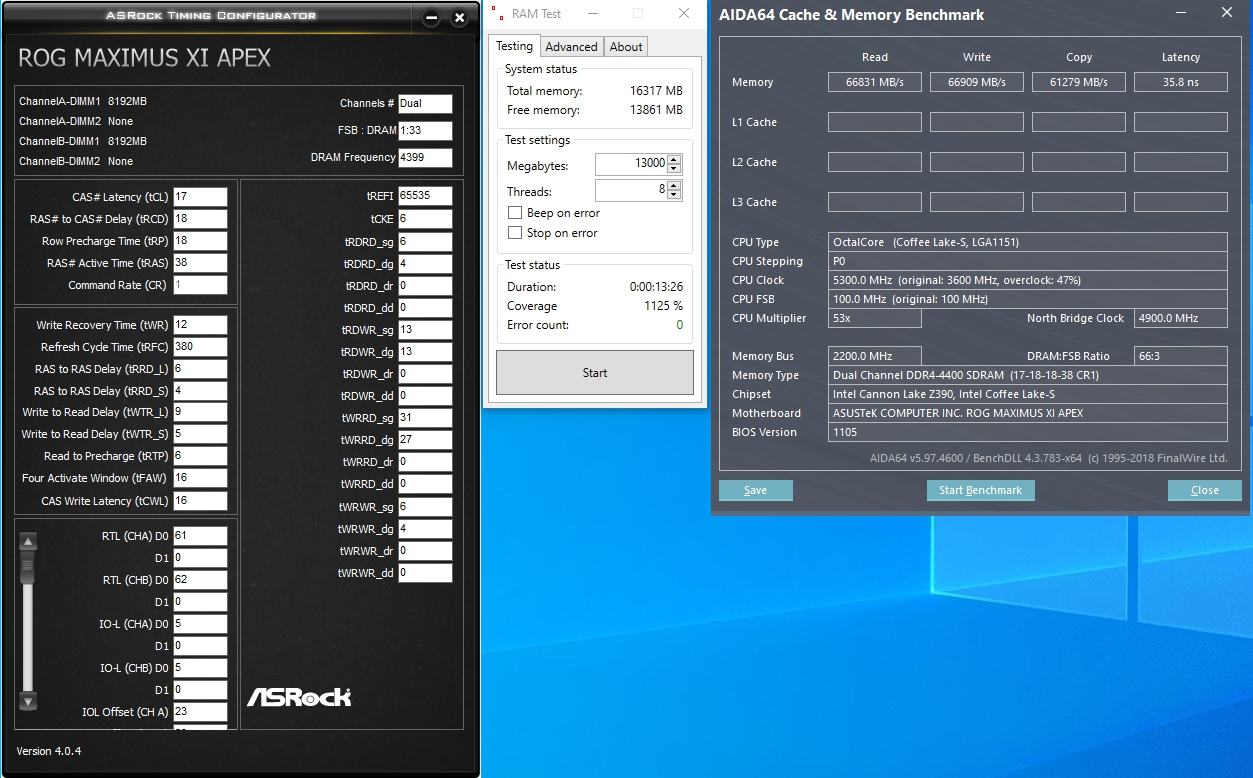Increase Megabytes value with the up arrow
The image size is (1253, 778).
(674, 159)
